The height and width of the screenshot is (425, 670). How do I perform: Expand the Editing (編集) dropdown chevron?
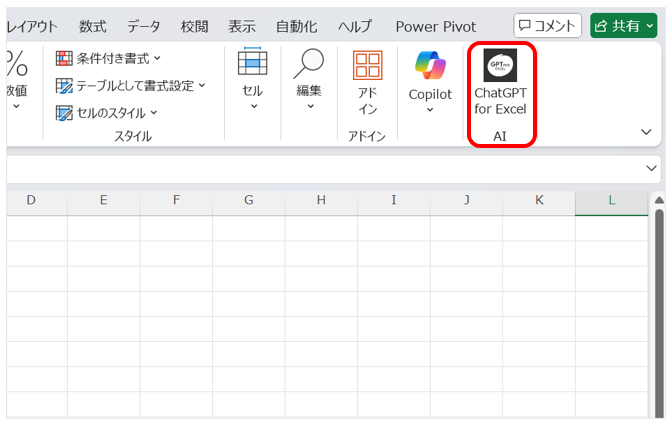tap(310, 106)
